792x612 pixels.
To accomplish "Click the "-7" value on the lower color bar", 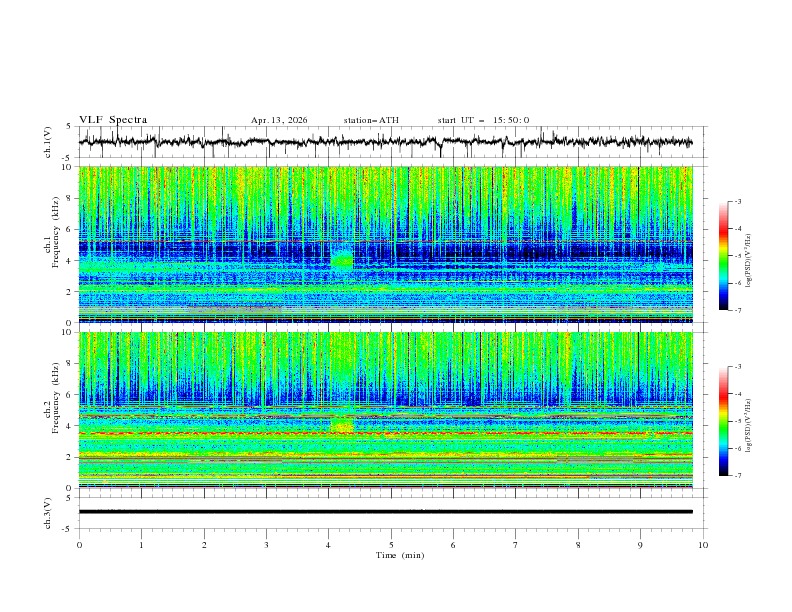I will (x=738, y=475).
